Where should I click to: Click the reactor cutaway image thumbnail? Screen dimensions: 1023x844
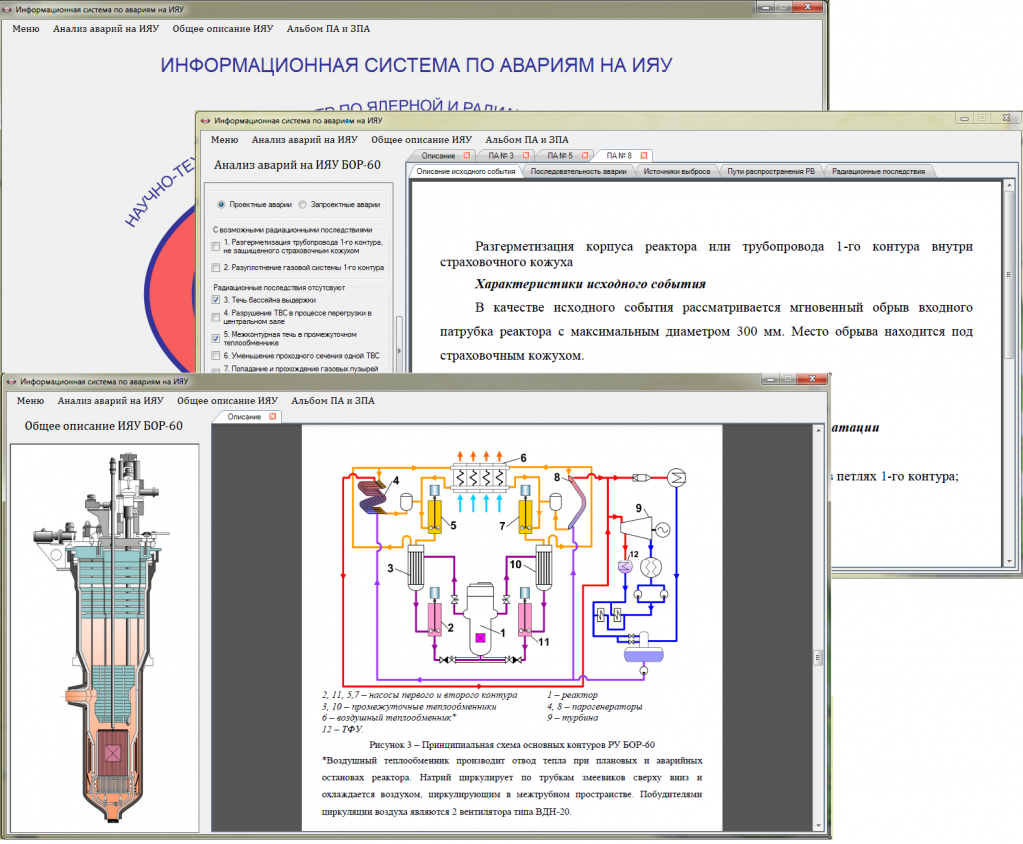[104, 640]
